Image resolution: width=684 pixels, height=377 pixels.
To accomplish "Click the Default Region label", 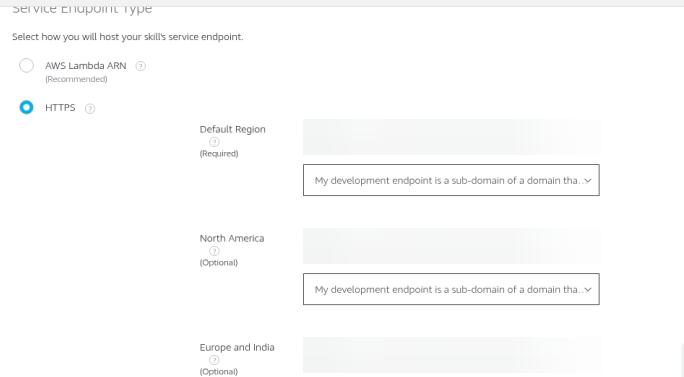I will click(x=233, y=129).
